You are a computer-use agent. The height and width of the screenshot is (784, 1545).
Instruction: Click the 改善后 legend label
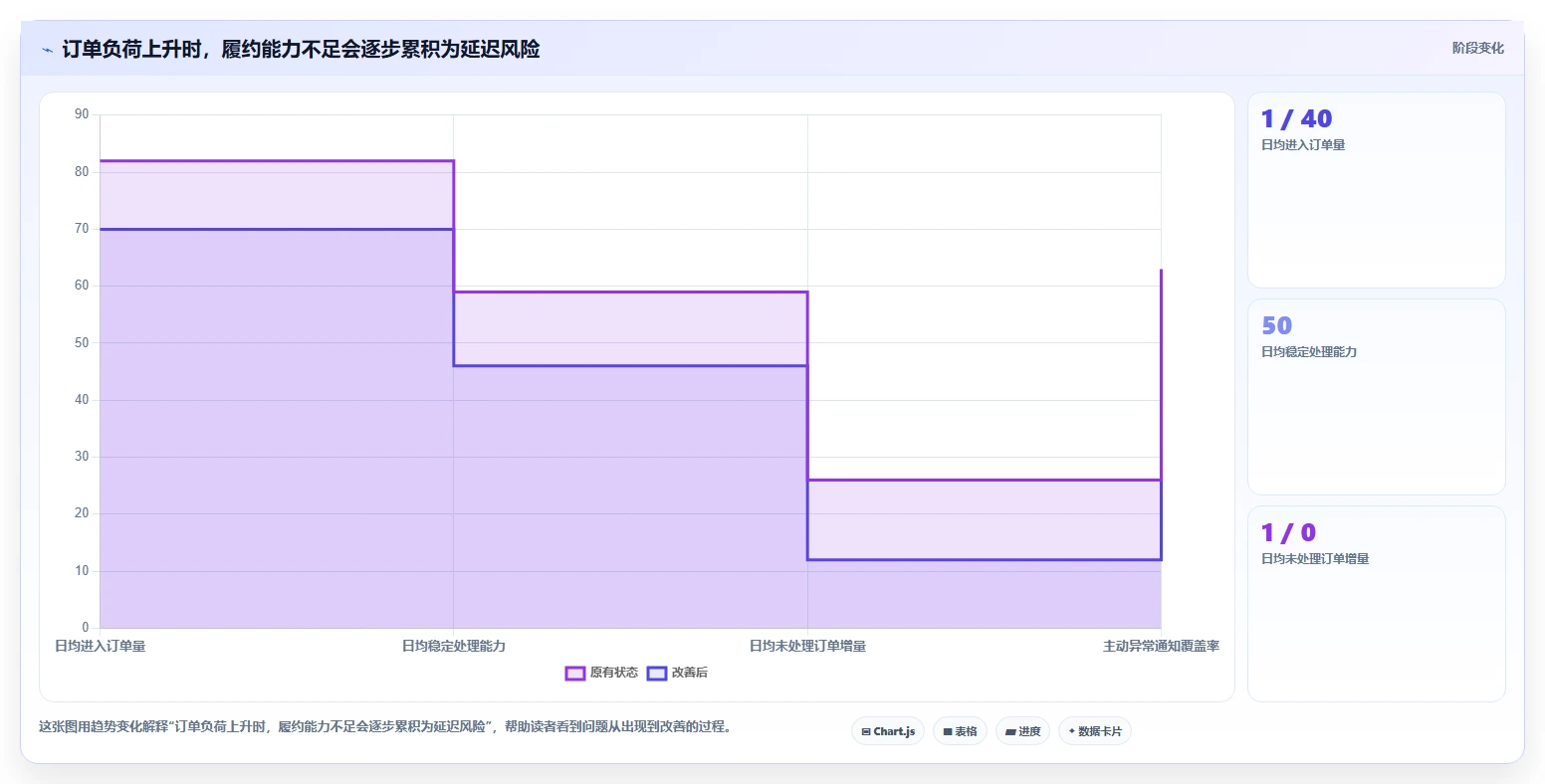tap(690, 674)
